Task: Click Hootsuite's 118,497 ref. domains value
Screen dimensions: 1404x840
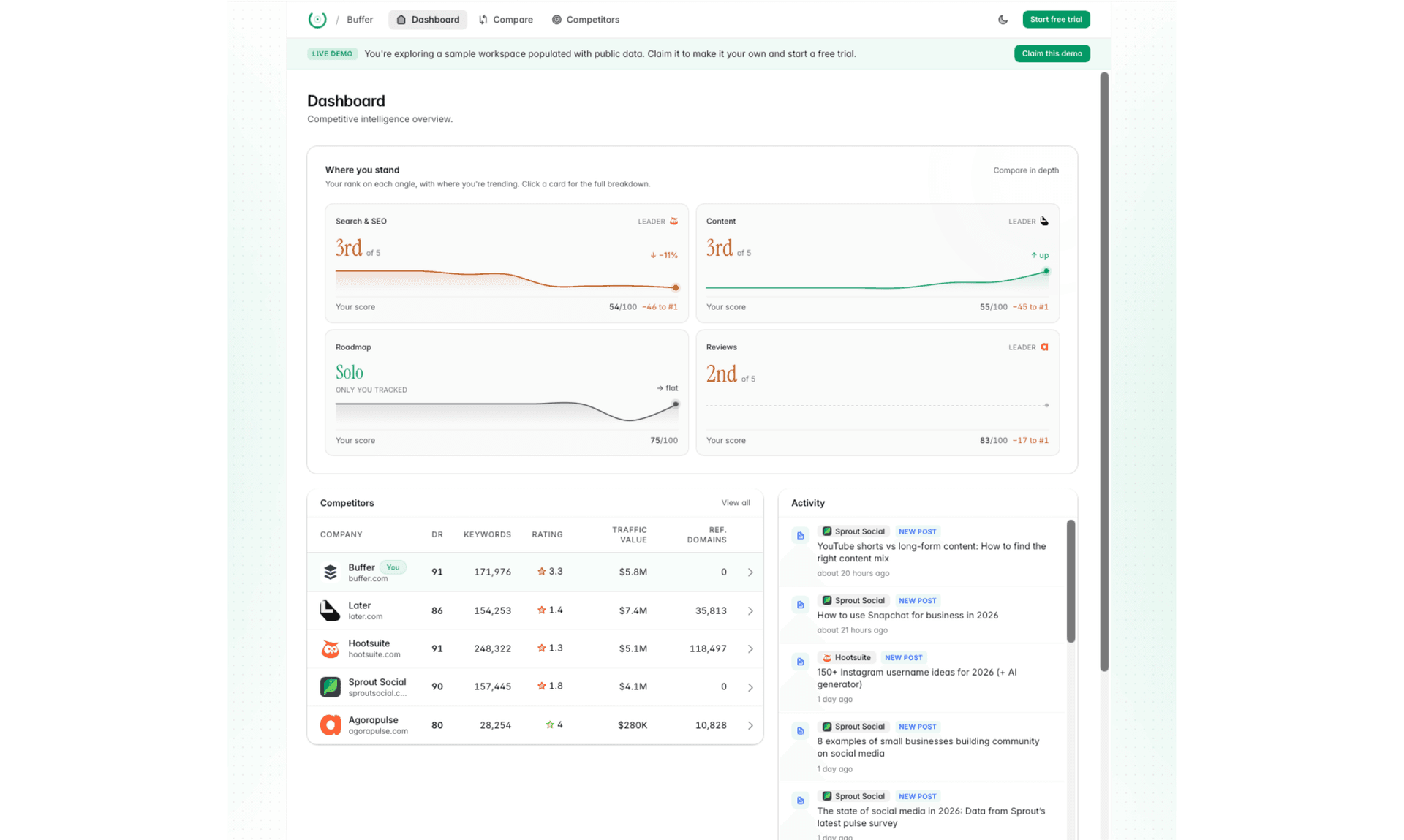Action: (x=708, y=648)
